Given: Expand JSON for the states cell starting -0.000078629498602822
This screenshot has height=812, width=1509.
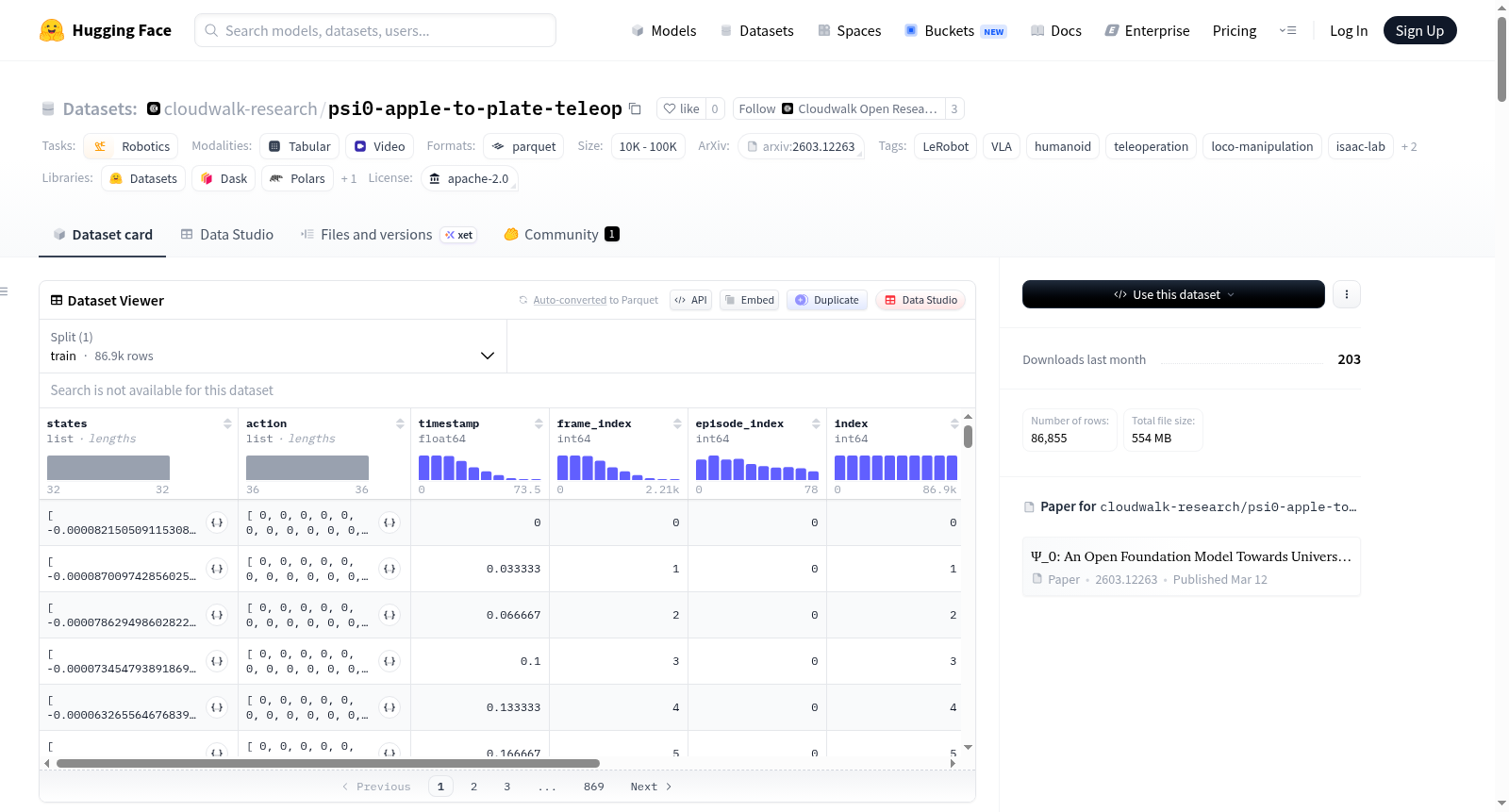Looking at the screenshot, I should [217, 615].
